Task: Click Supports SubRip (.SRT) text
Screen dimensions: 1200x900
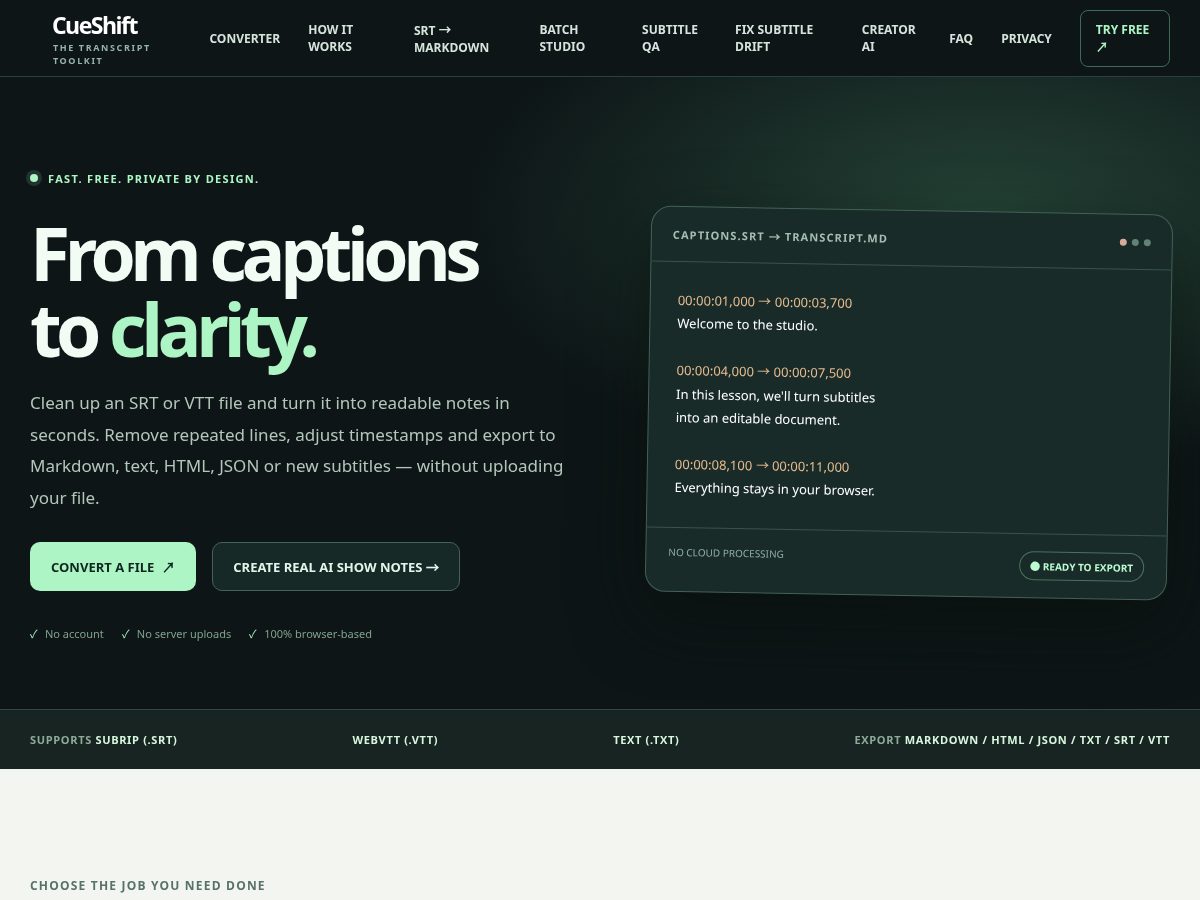Action: tap(104, 740)
